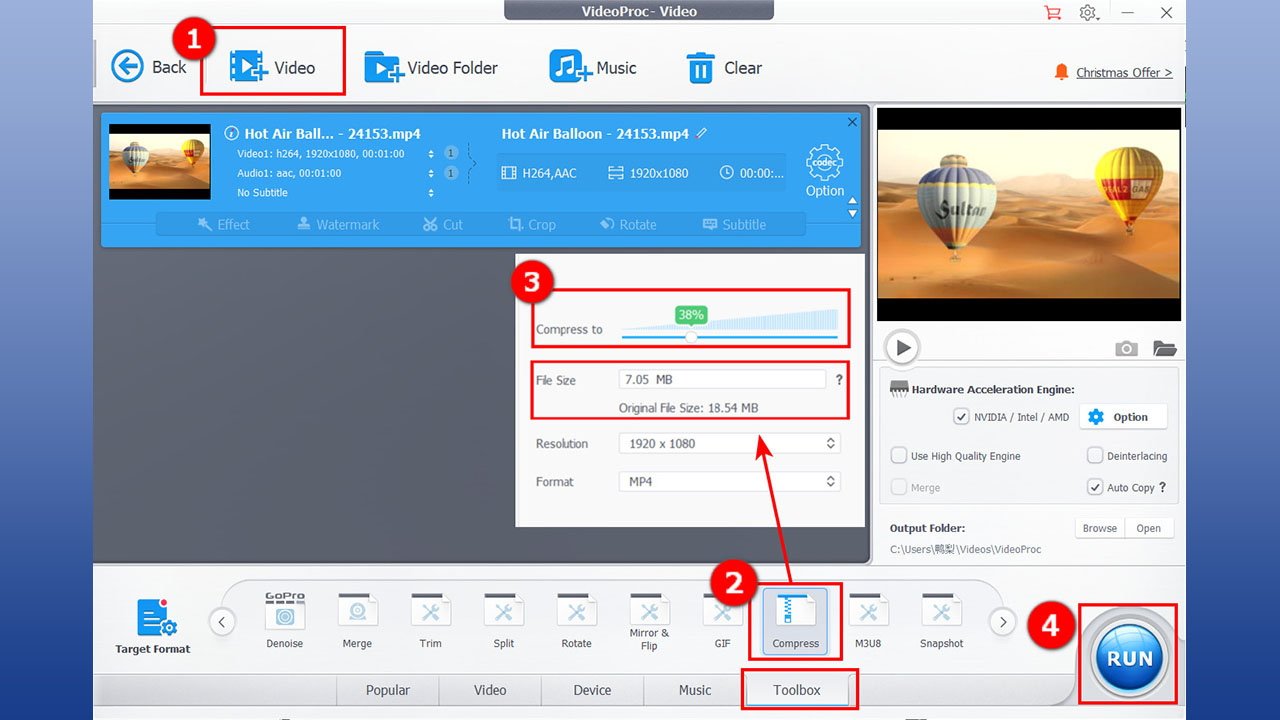Enable the Deinterlacing checkbox
This screenshot has width=1280, height=720.
(1095, 456)
